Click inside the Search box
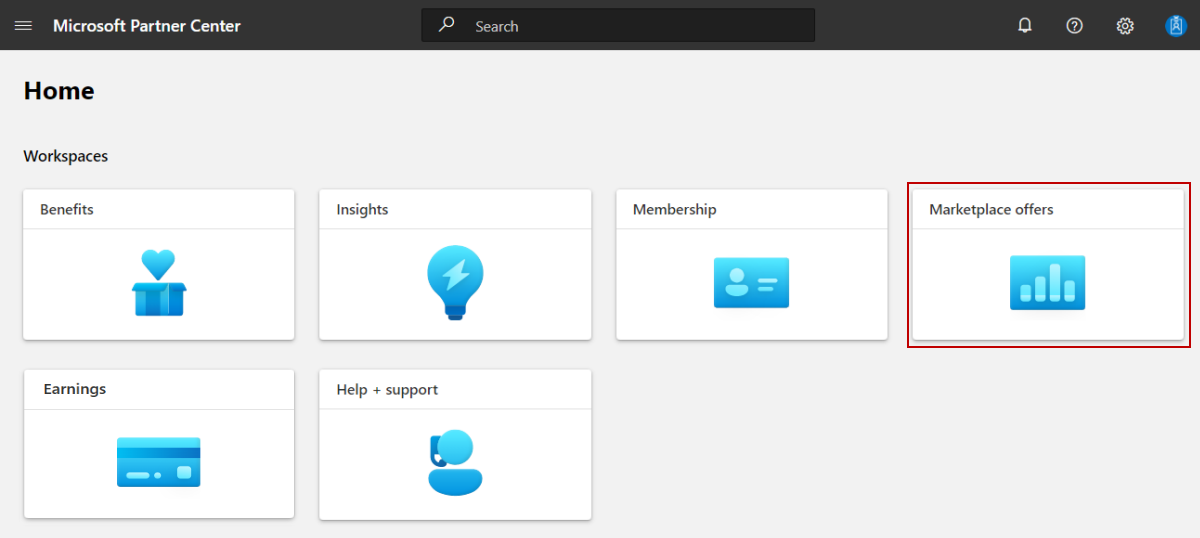Screen dimensions: 1200x538 click(640, 26)
